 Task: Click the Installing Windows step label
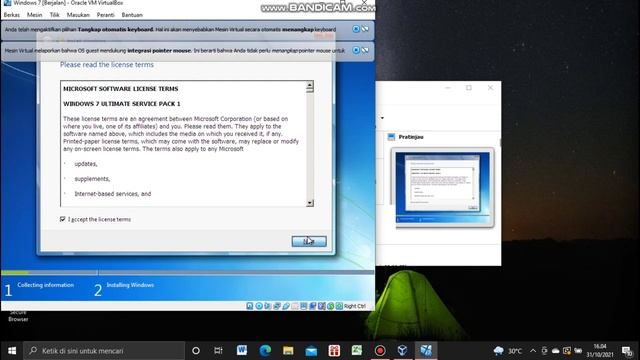(130, 285)
